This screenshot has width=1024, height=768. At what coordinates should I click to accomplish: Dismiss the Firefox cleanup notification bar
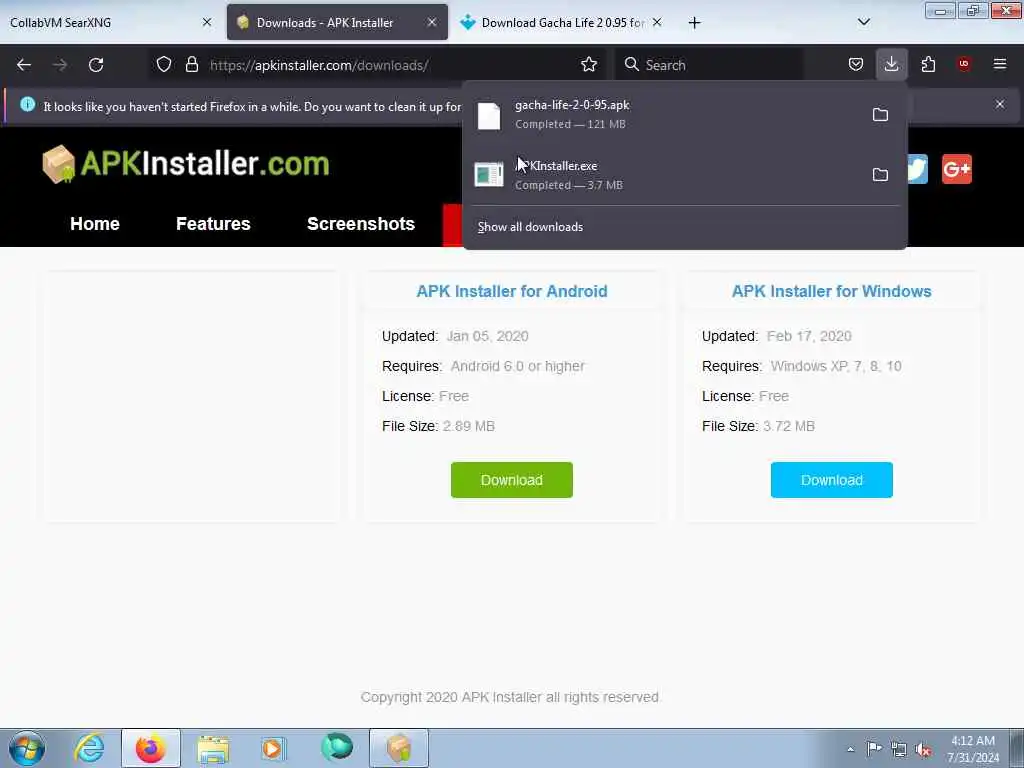point(1000,104)
